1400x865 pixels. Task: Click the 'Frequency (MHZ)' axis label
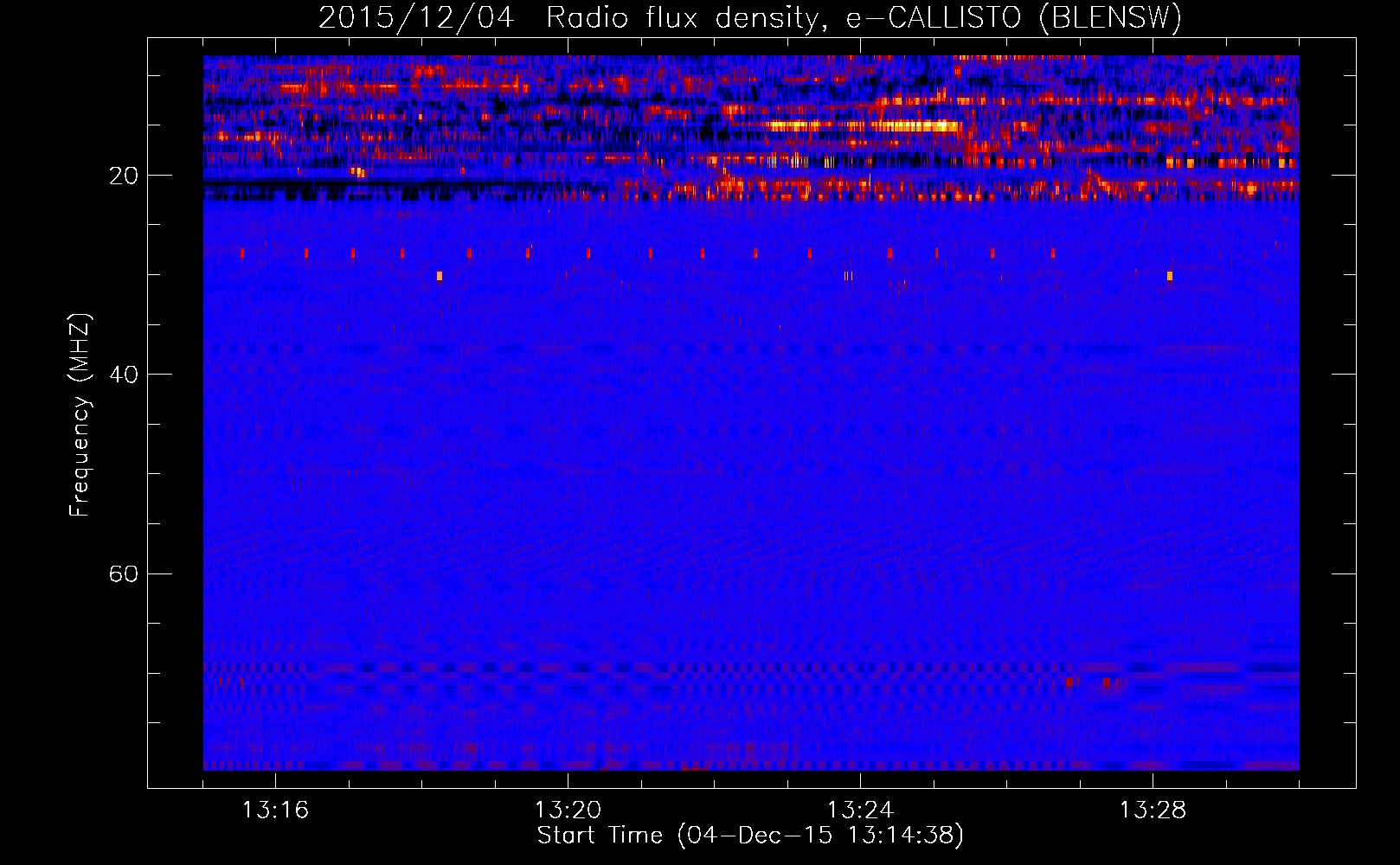80,415
